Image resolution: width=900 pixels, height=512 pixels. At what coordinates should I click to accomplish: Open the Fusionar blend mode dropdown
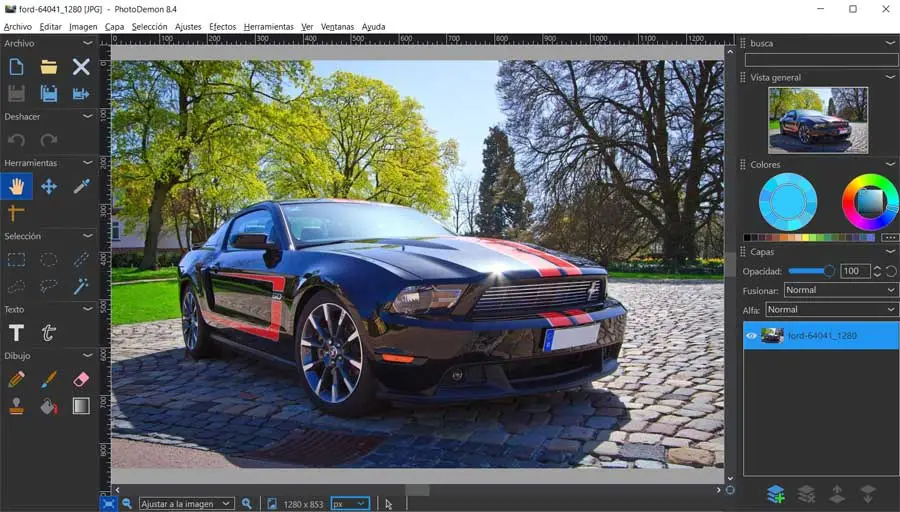coord(840,290)
